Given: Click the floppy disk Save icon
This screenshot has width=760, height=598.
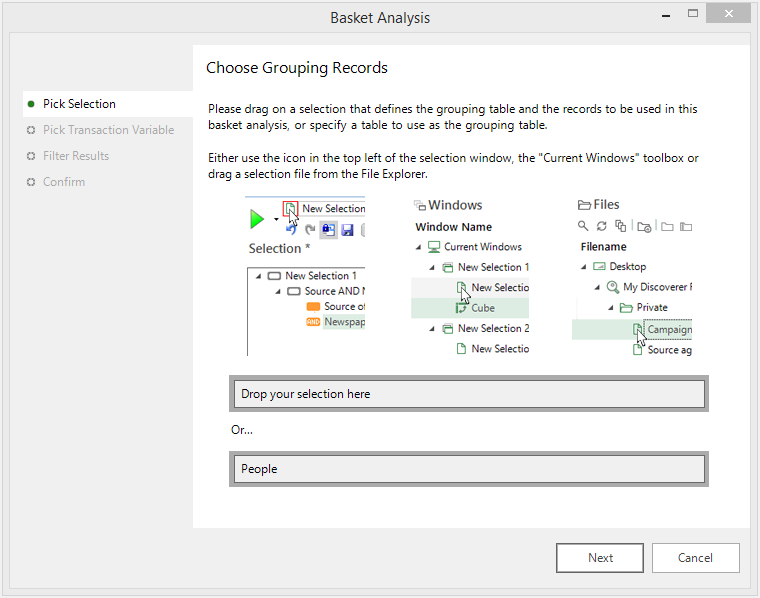Looking at the screenshot, I should tap(348, 230).
